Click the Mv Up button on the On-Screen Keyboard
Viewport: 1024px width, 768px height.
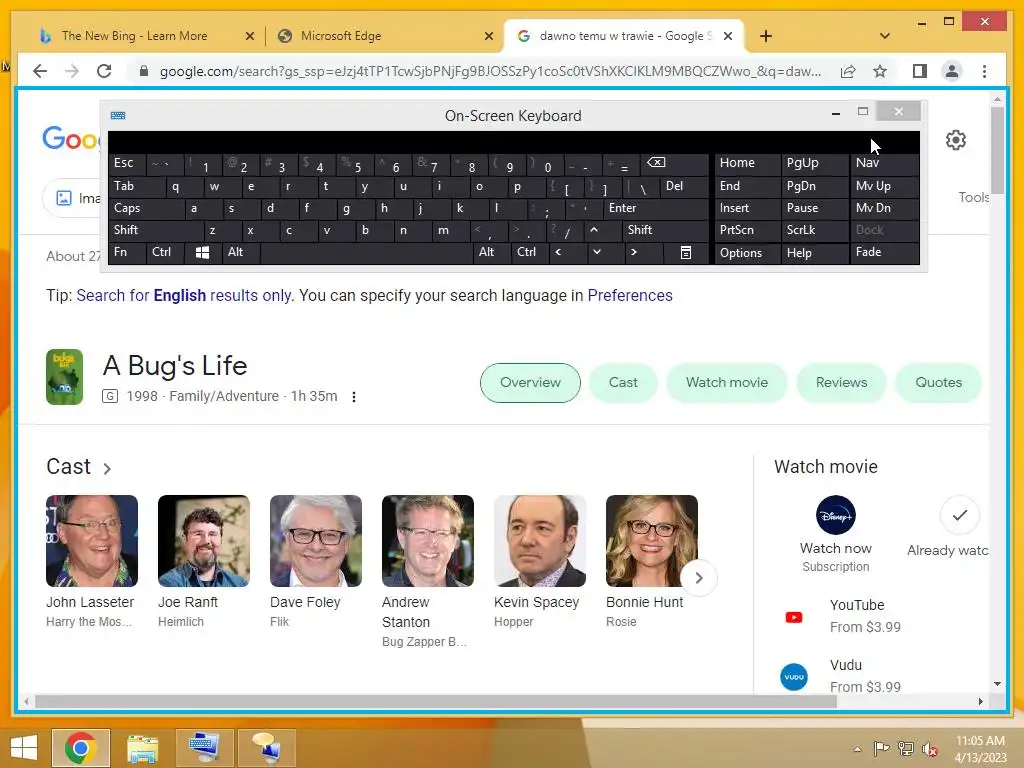pyautogui.click(x=884, y=186)
